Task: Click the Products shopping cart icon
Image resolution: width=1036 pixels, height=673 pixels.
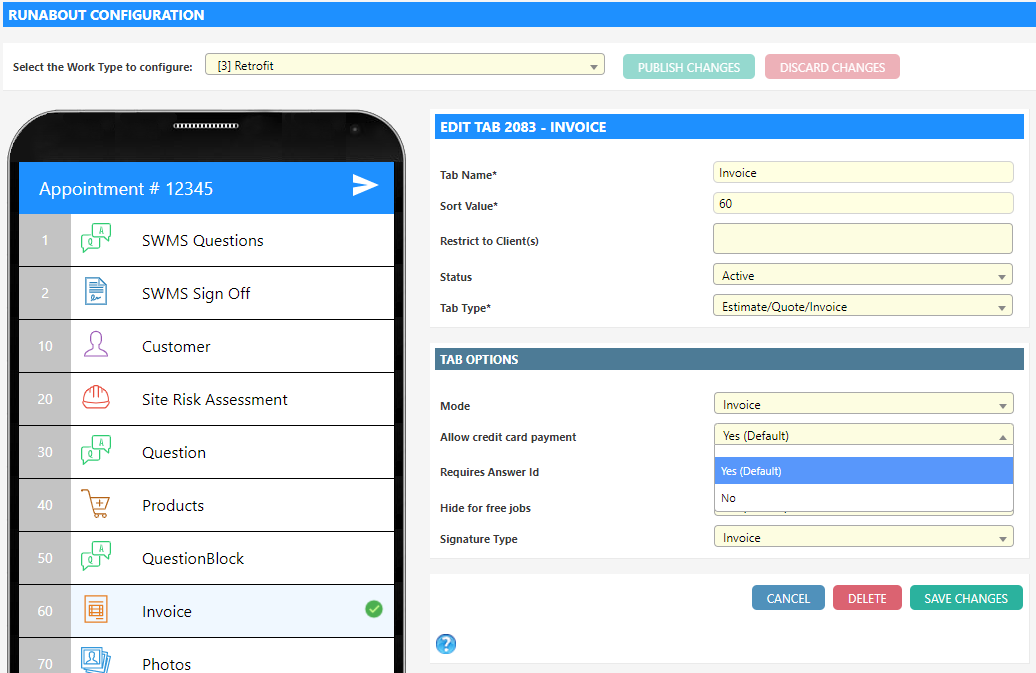Action: coord(96,505)
